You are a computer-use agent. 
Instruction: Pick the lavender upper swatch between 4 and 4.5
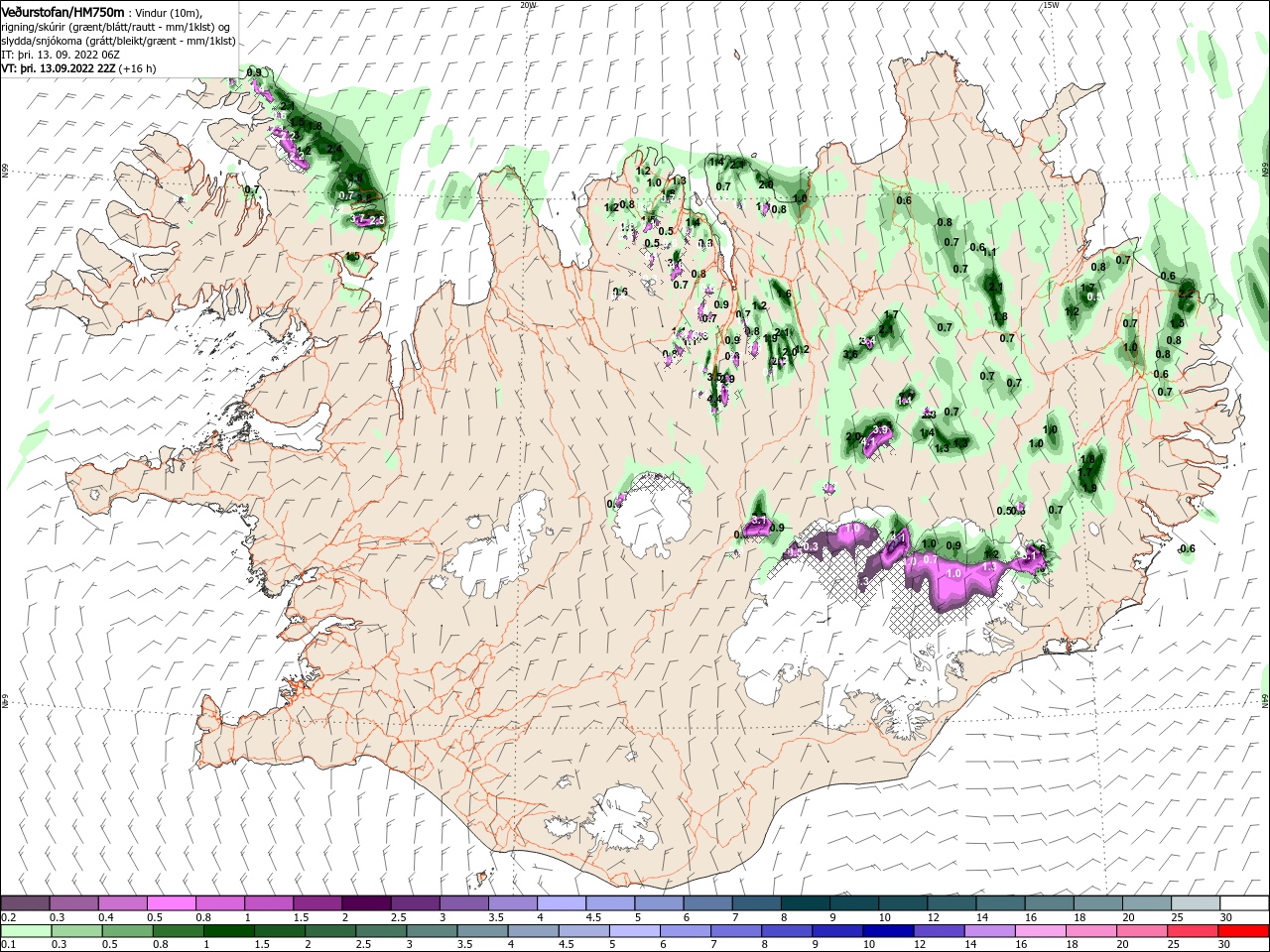[x=562, y=903]
